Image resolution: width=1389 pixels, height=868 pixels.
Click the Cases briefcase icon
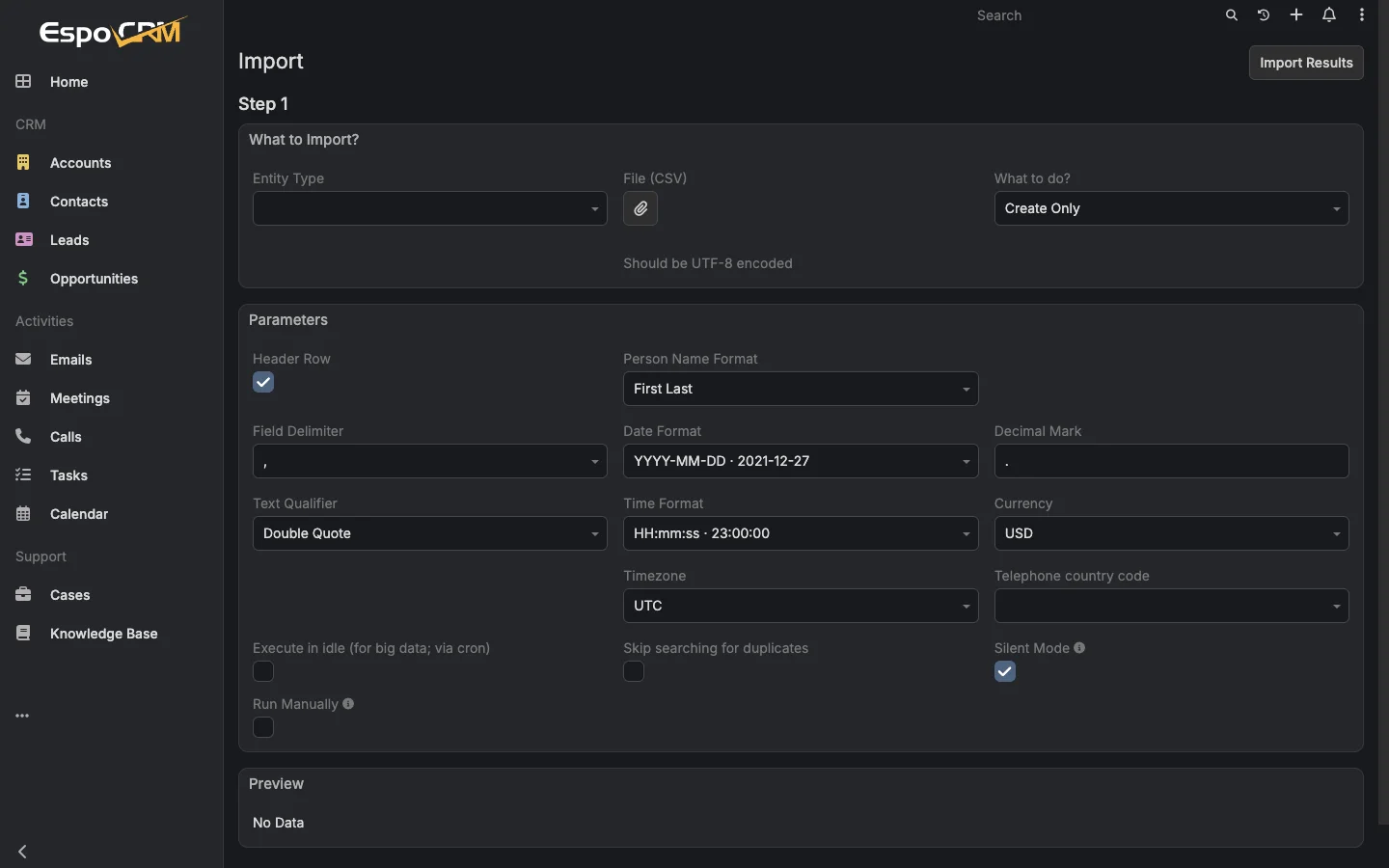23,595
